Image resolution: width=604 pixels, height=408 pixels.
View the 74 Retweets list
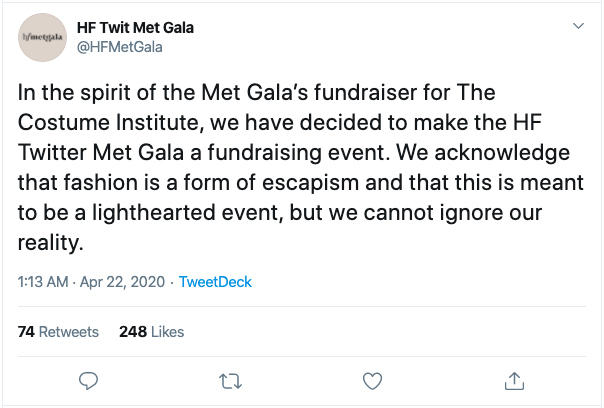(59, 332)
